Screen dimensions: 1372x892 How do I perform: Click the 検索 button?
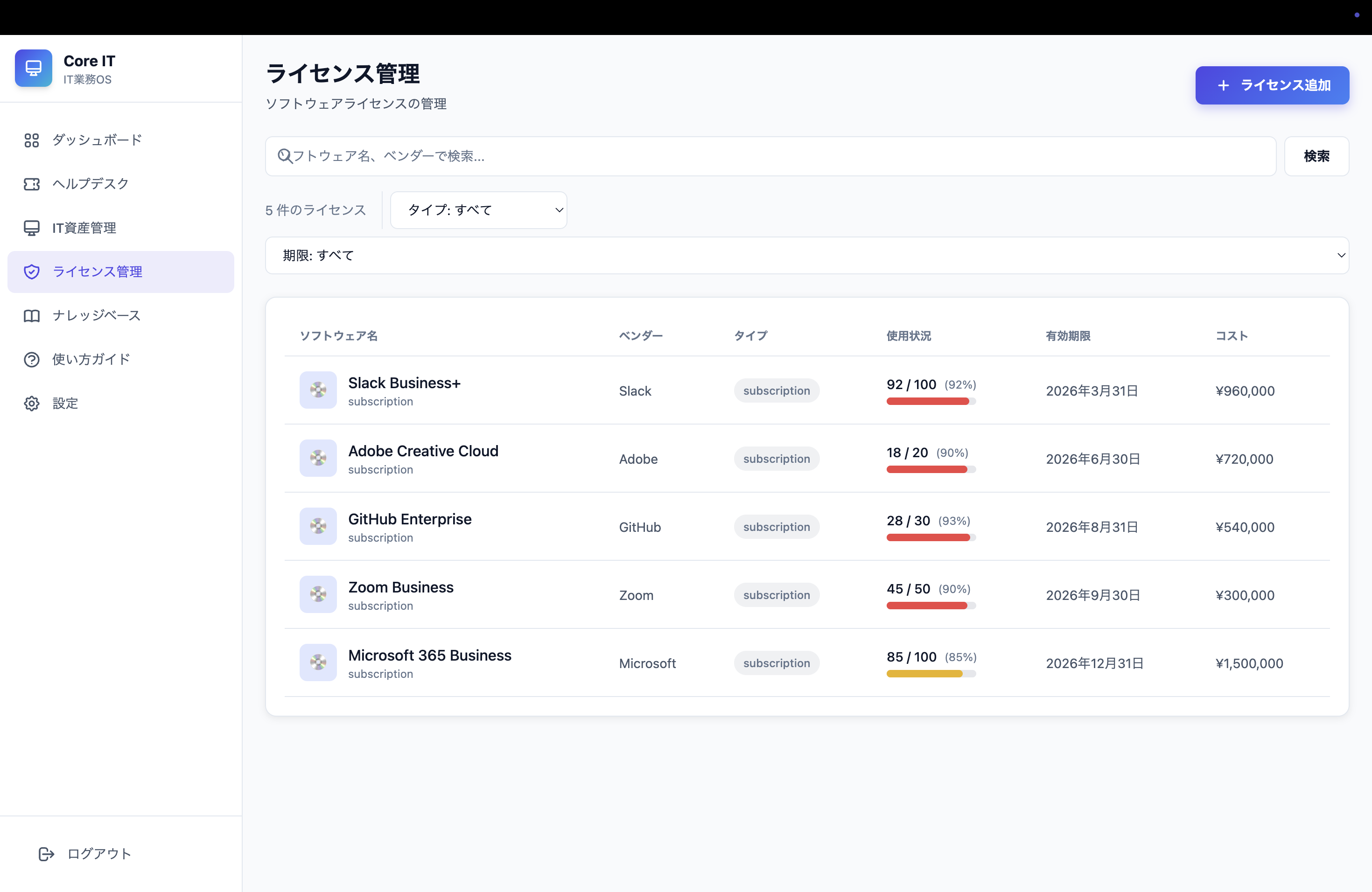tap(1316, 156)
